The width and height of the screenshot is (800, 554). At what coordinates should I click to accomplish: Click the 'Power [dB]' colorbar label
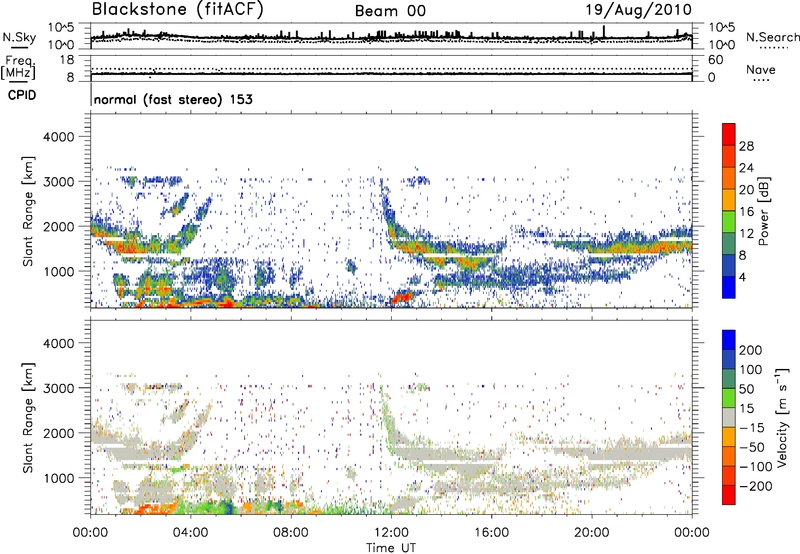click(x=764, y=211)
